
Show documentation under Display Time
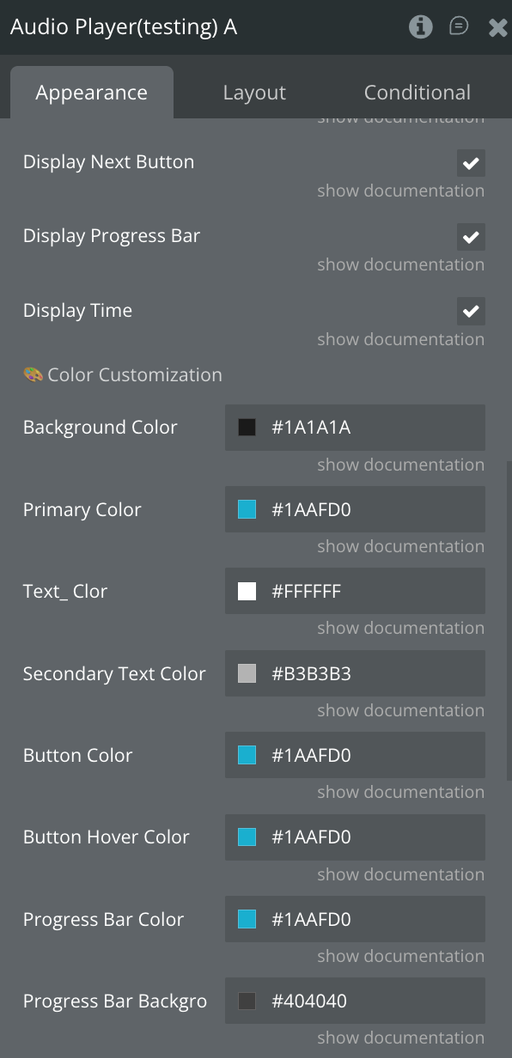(x=401, y=339)
